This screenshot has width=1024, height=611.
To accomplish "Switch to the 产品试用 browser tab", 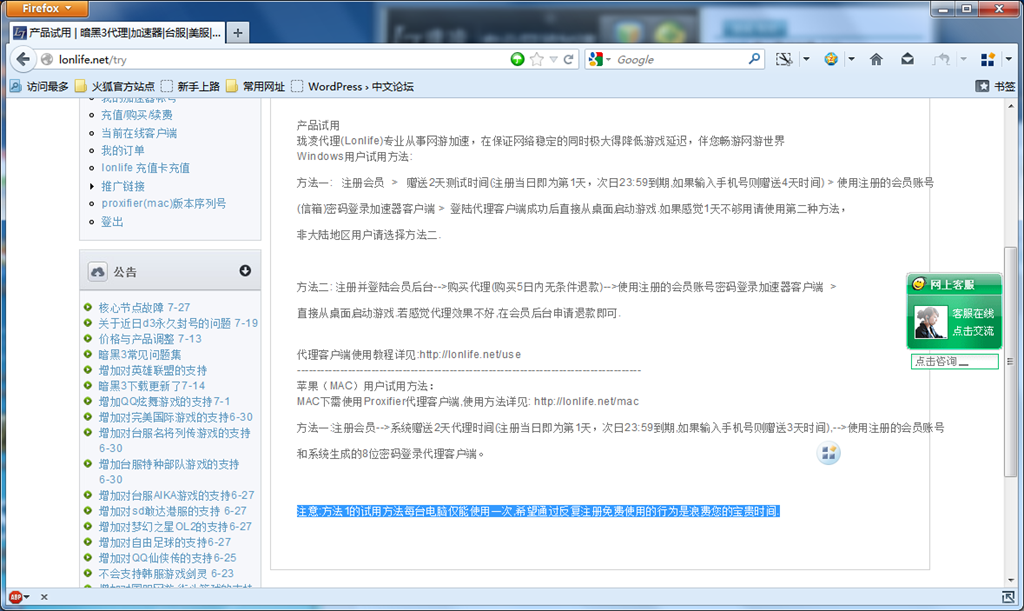I will (118, 33).
